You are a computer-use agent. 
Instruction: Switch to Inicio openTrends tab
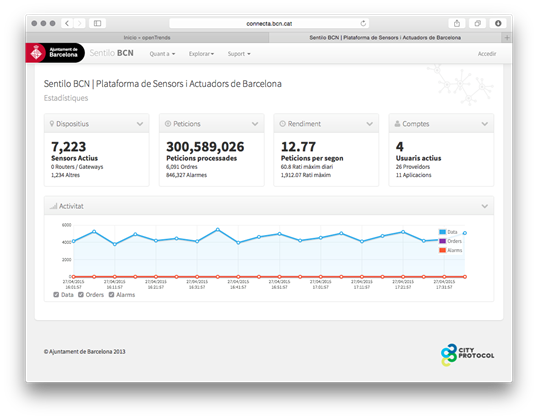pyautogui.click(x=147, y=38)
